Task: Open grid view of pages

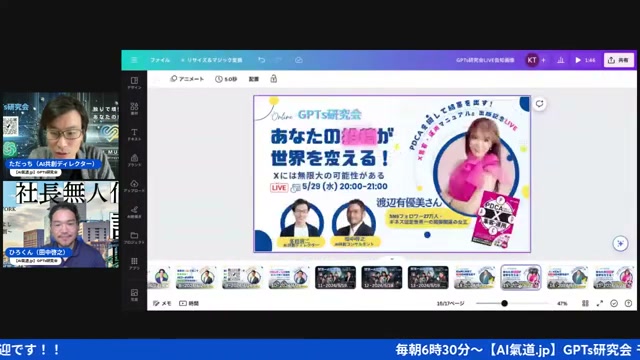Action: point(585,303)
